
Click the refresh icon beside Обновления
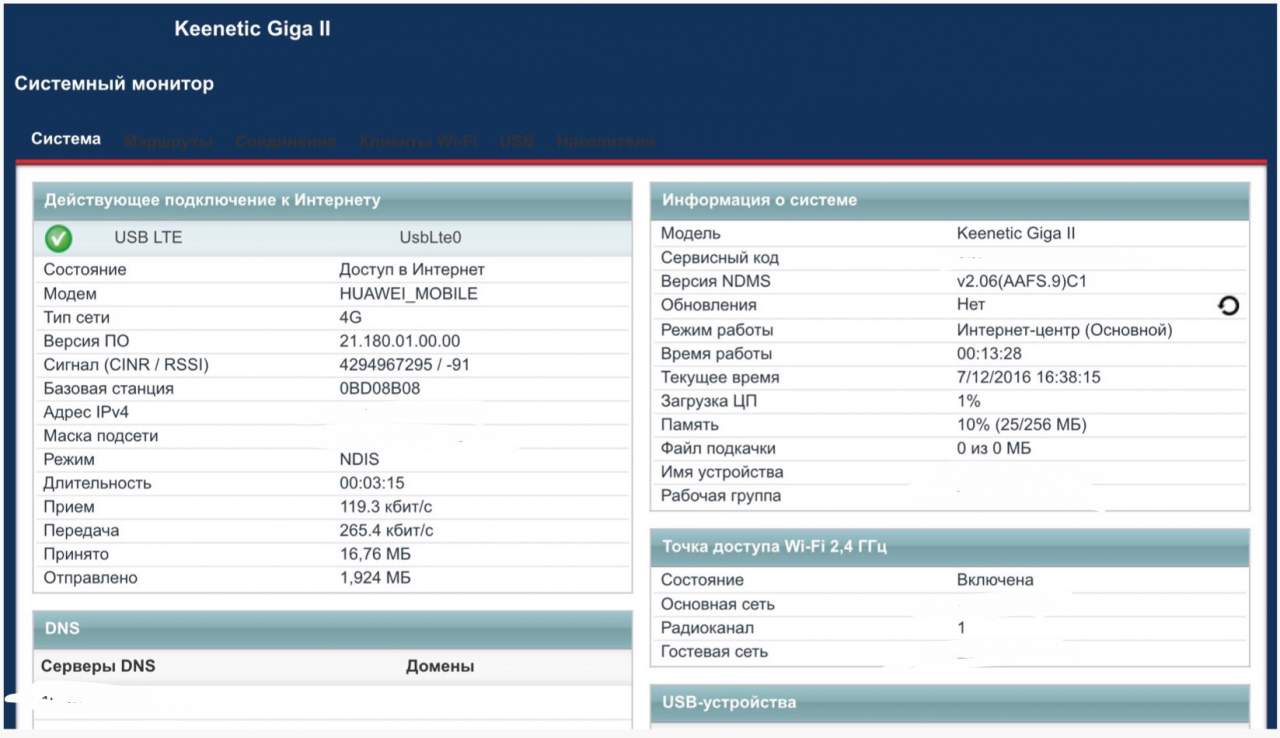[x=1229, y=306]
